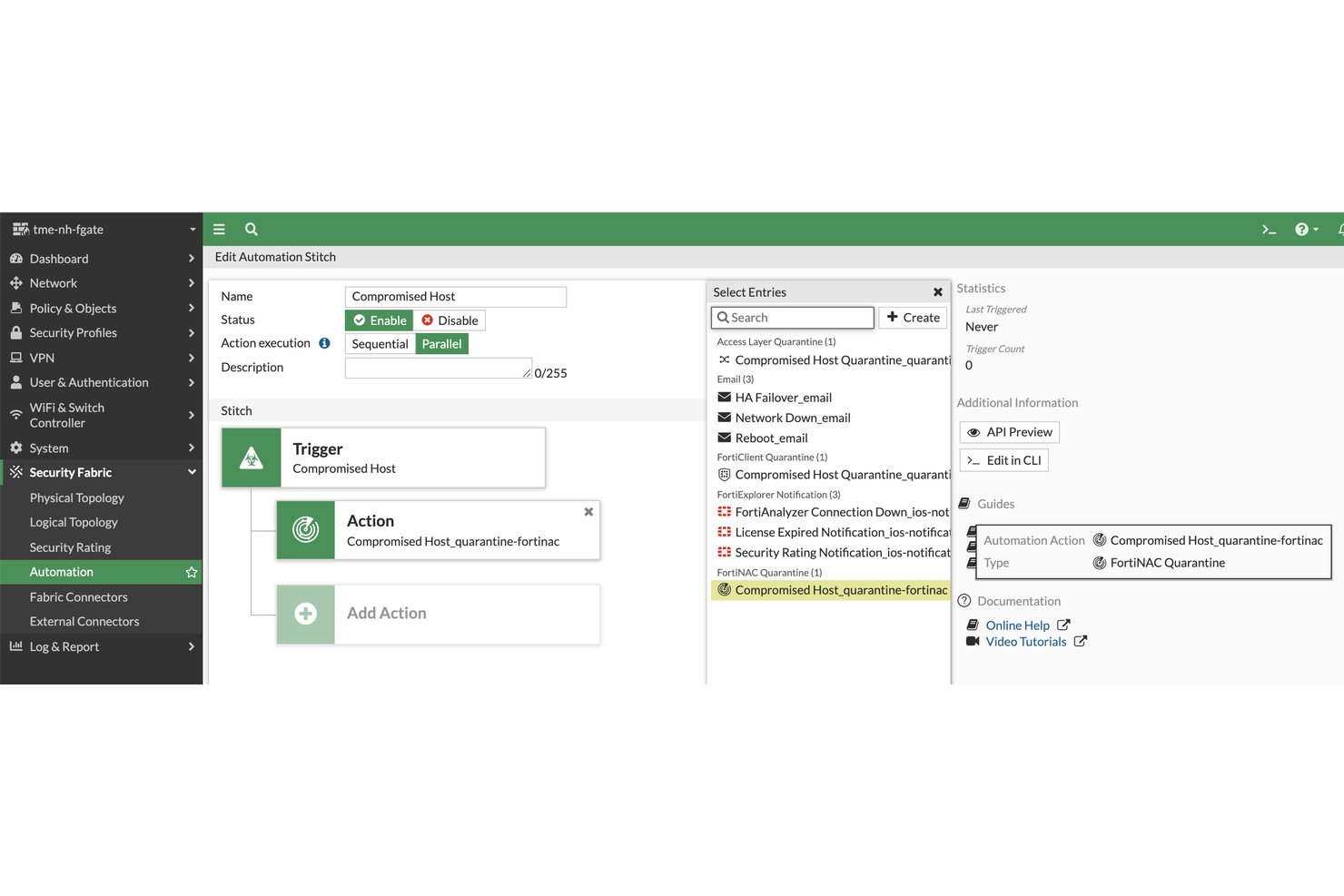Expand the Network menu chevron
Viewport: 1344px width, 896px height.
pyautogui.click(x=192, y=283)
